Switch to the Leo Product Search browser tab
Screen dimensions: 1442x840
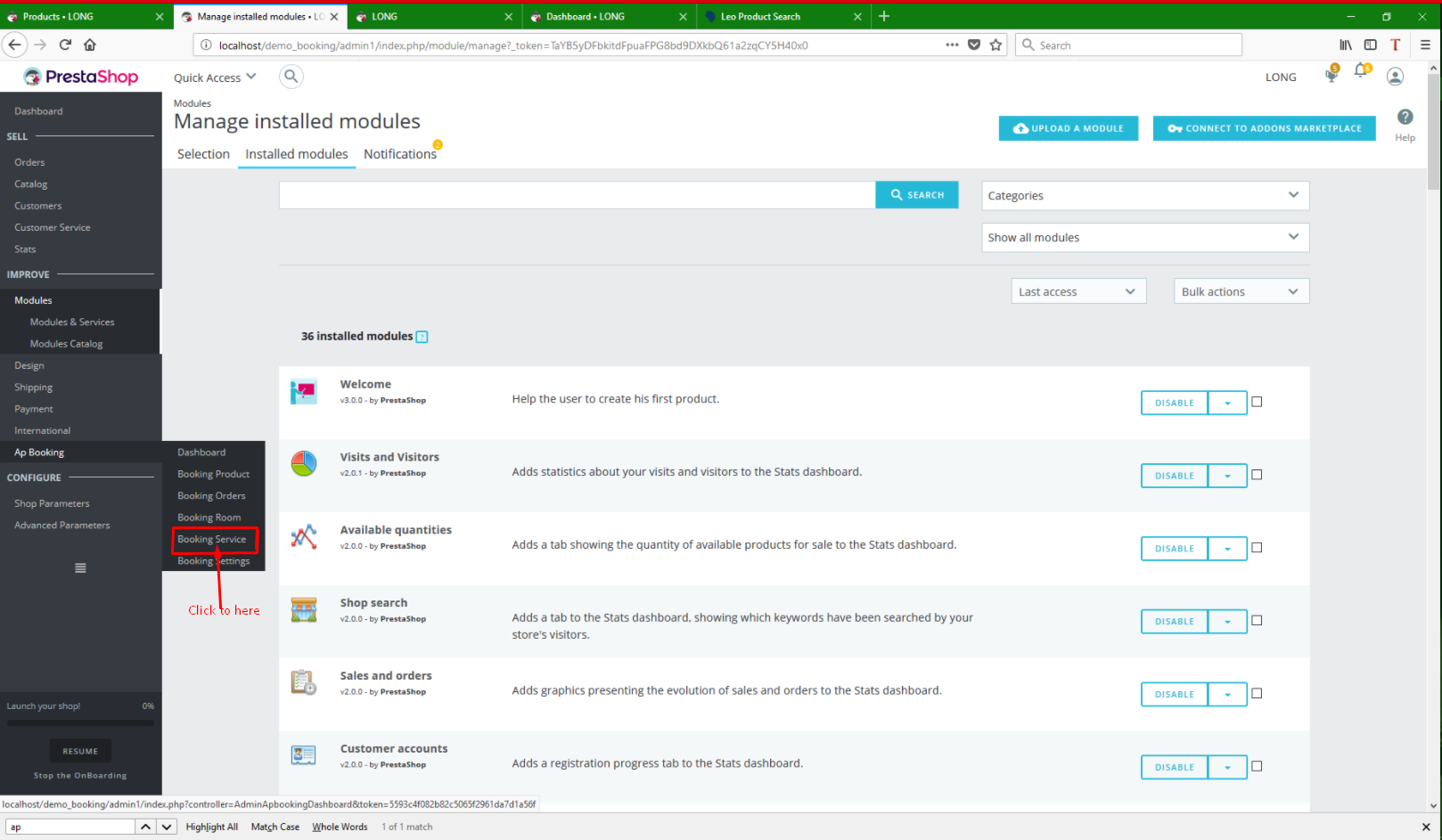[782, 16]
